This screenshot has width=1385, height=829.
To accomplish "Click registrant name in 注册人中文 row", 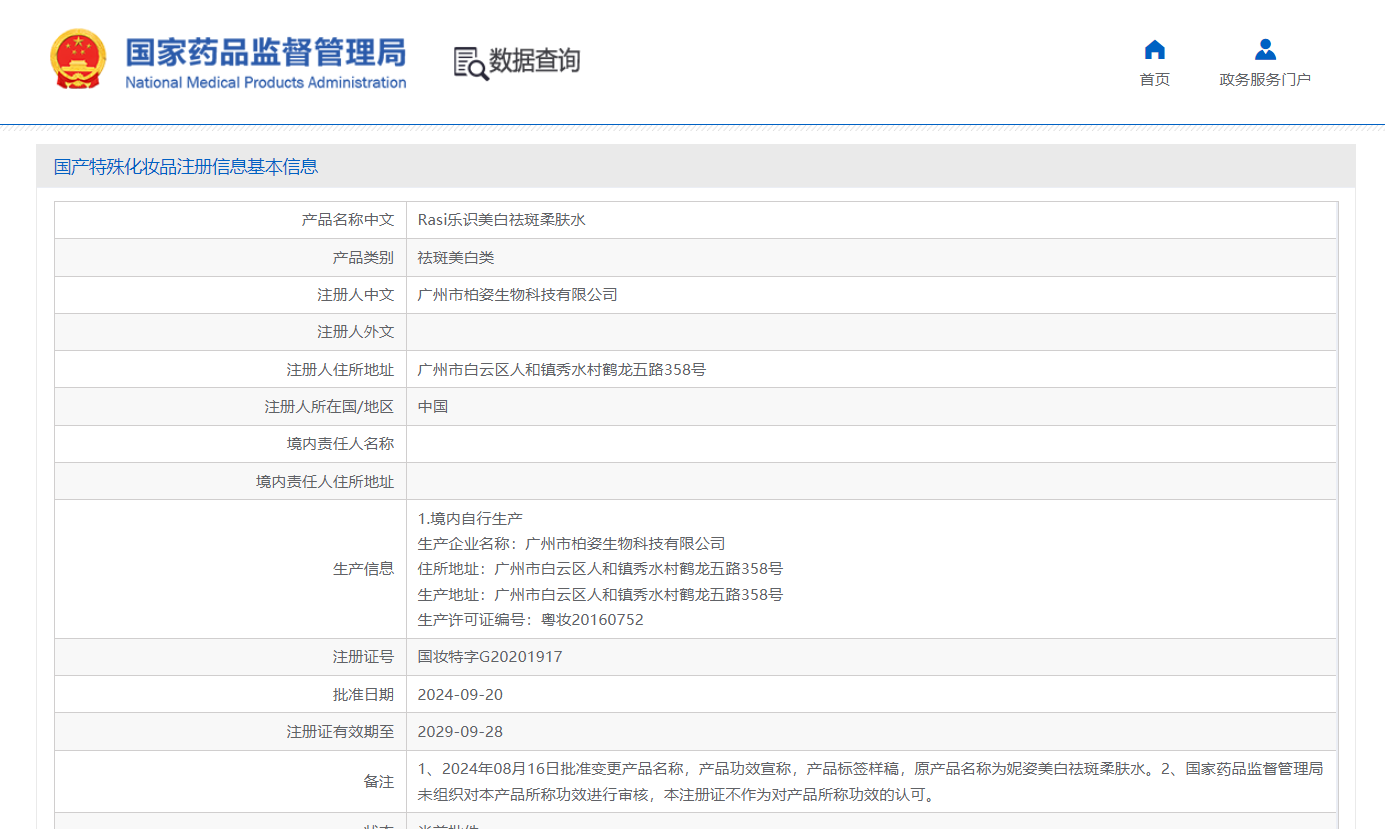I will (x=517, y=295).
